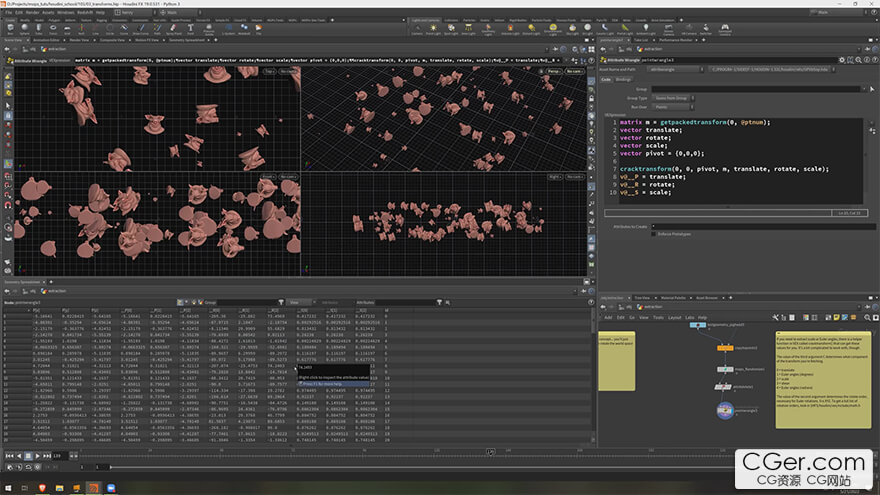
Task: Click the timeline frame slider
Action: (490, 452)
